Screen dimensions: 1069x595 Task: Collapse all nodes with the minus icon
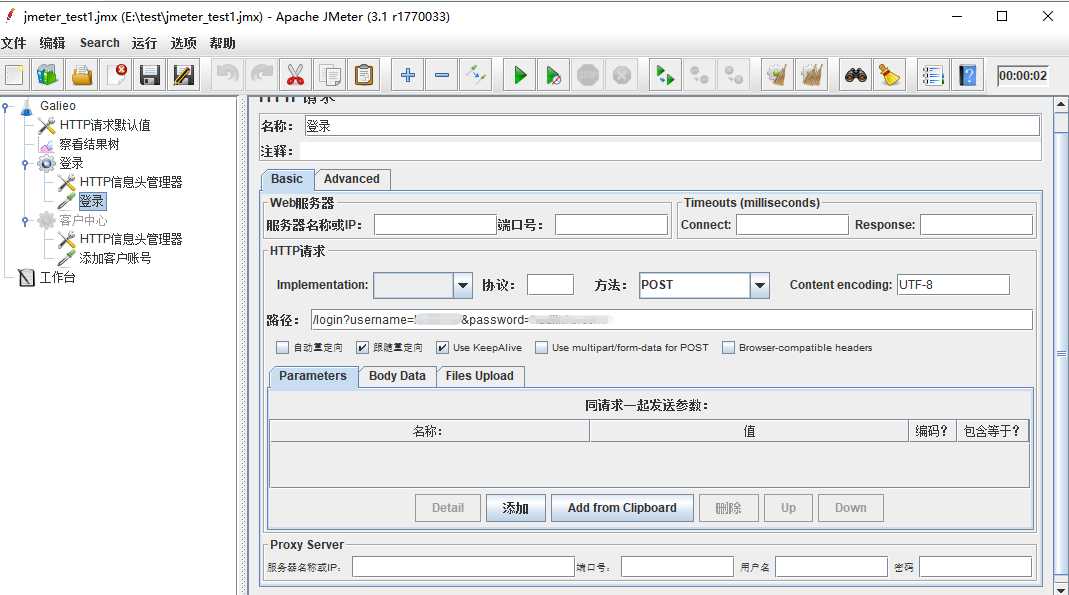pyautogui.click(x=442, y=75)
